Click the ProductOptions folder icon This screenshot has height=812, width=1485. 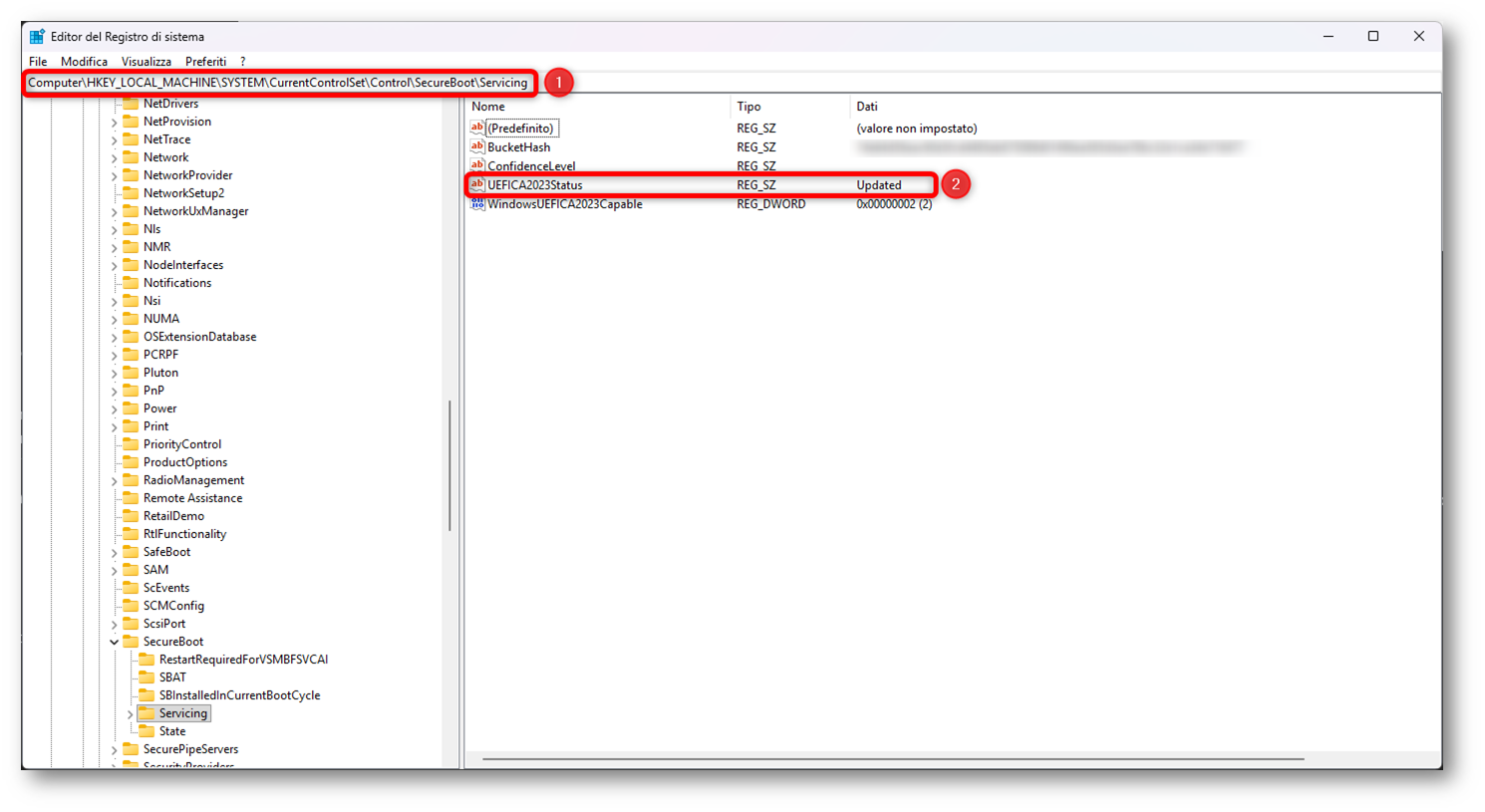[x=131, y=462]
